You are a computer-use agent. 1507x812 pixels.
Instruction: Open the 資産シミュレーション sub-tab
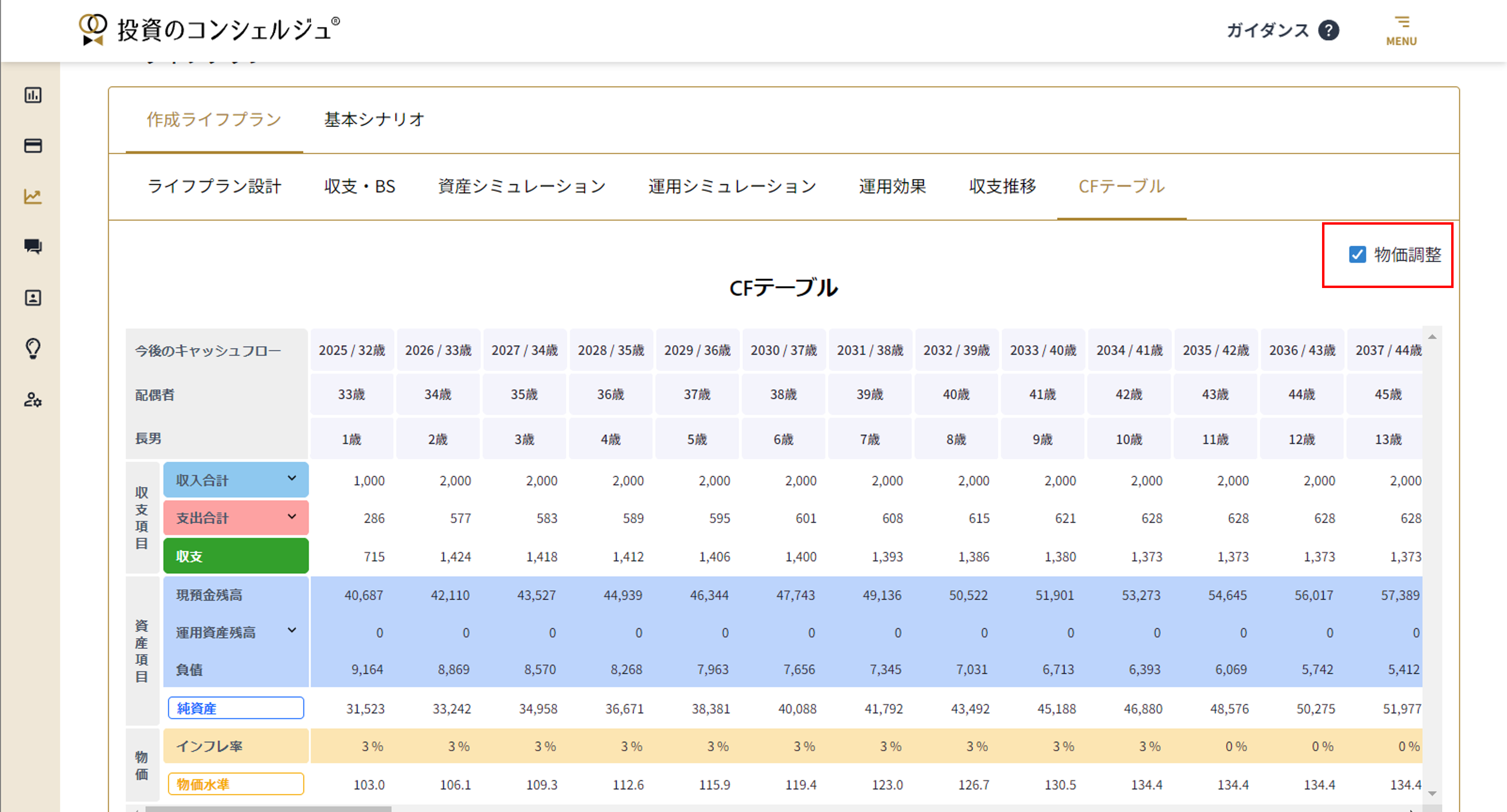coord(522,187)
